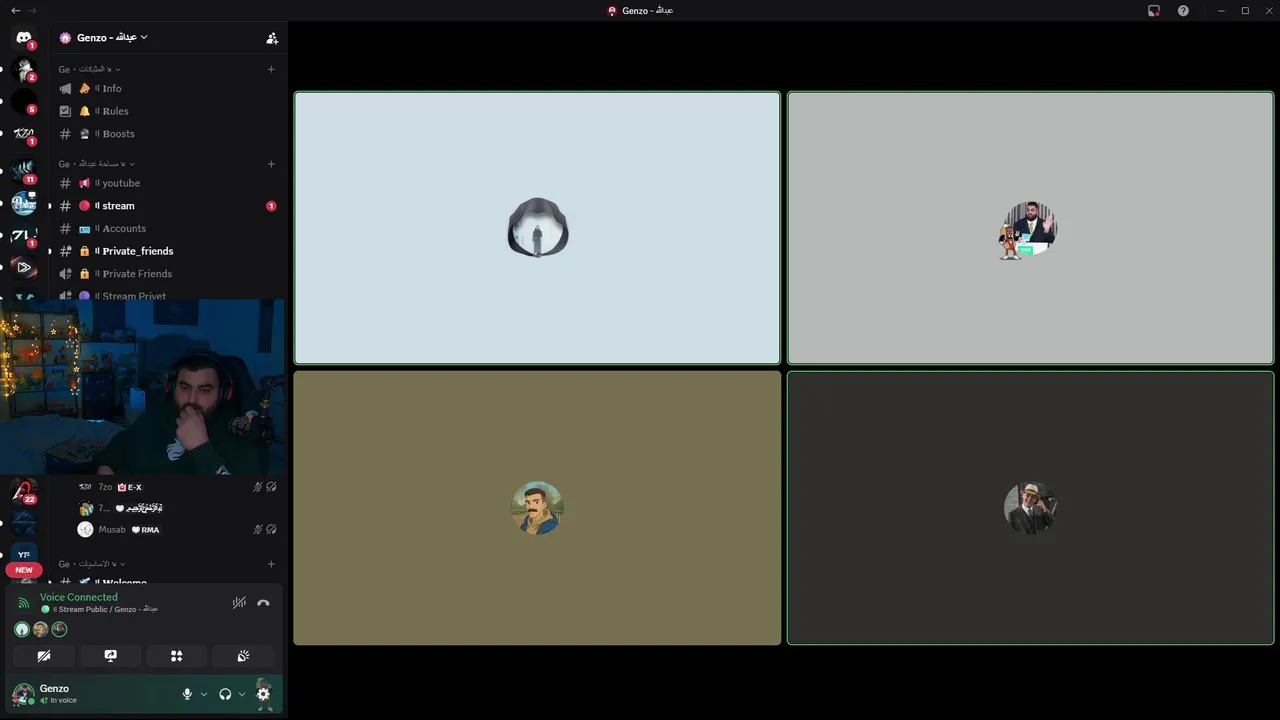
Task: Click the webcam preview picture-in-picture
Action: (143, 388)
